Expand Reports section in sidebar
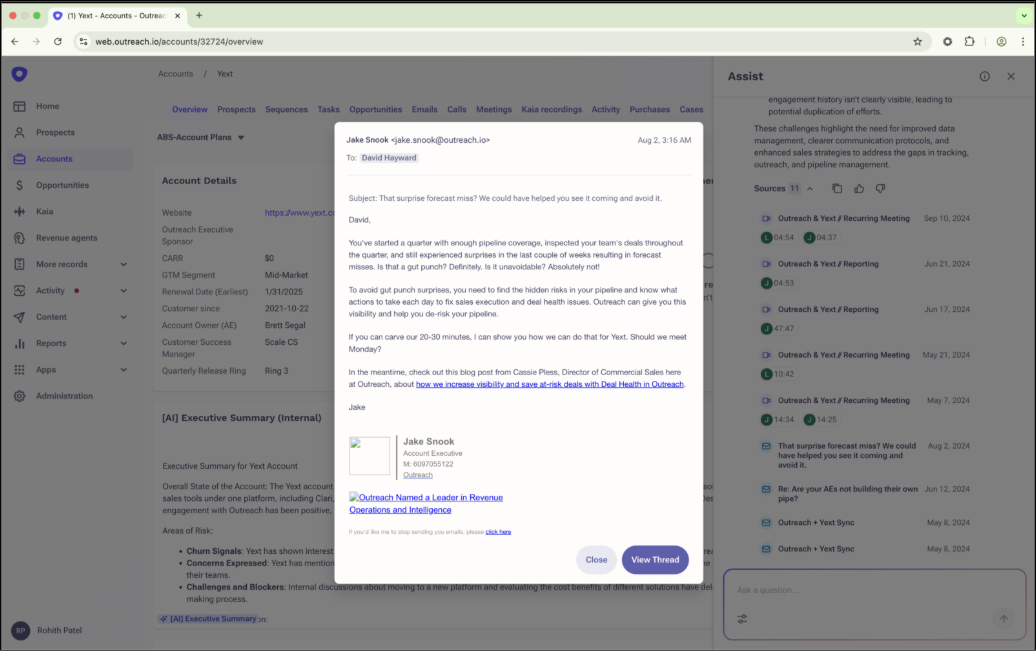 124,344
